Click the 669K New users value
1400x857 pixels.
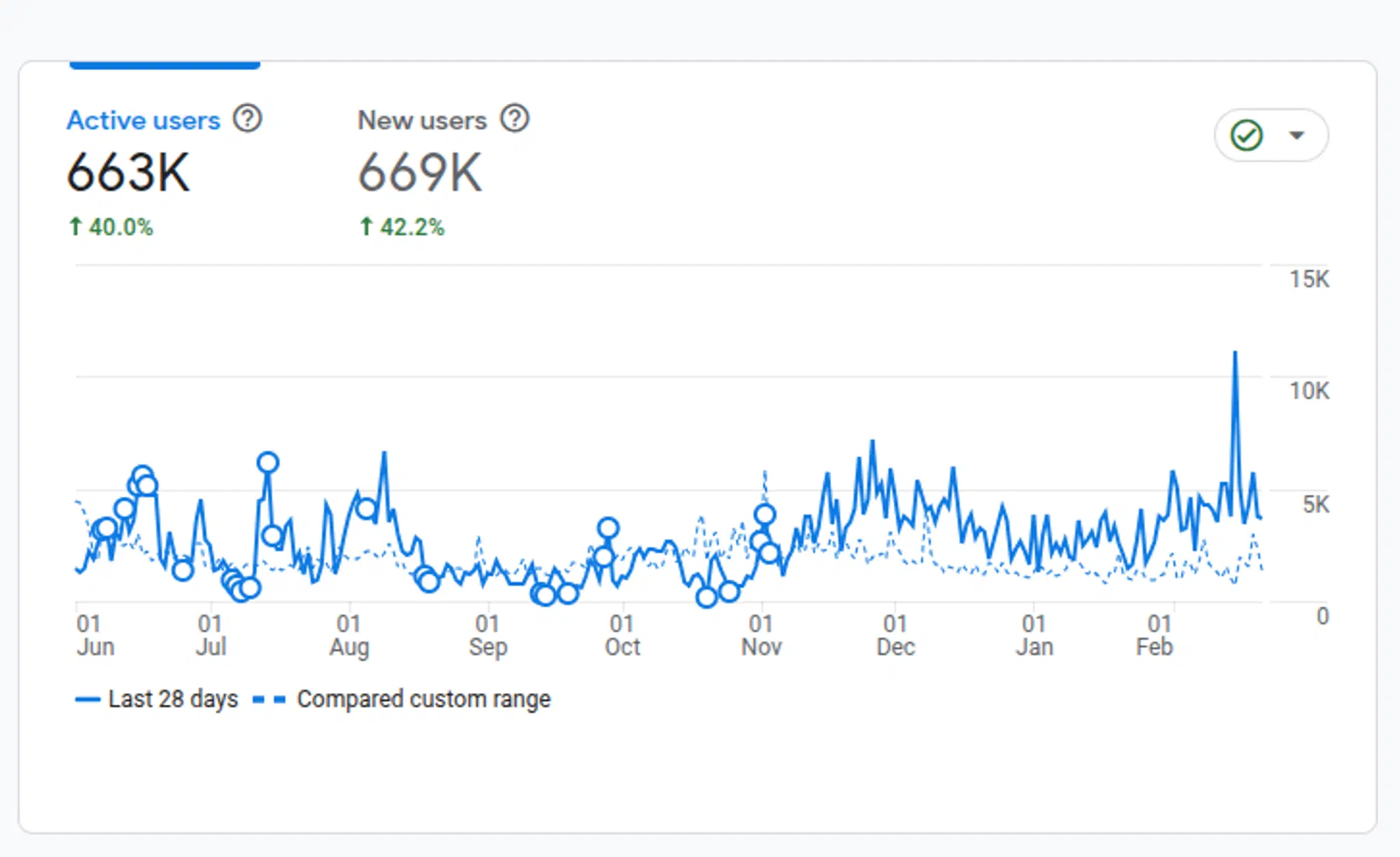pyautogui.click(x=421, y=172)
